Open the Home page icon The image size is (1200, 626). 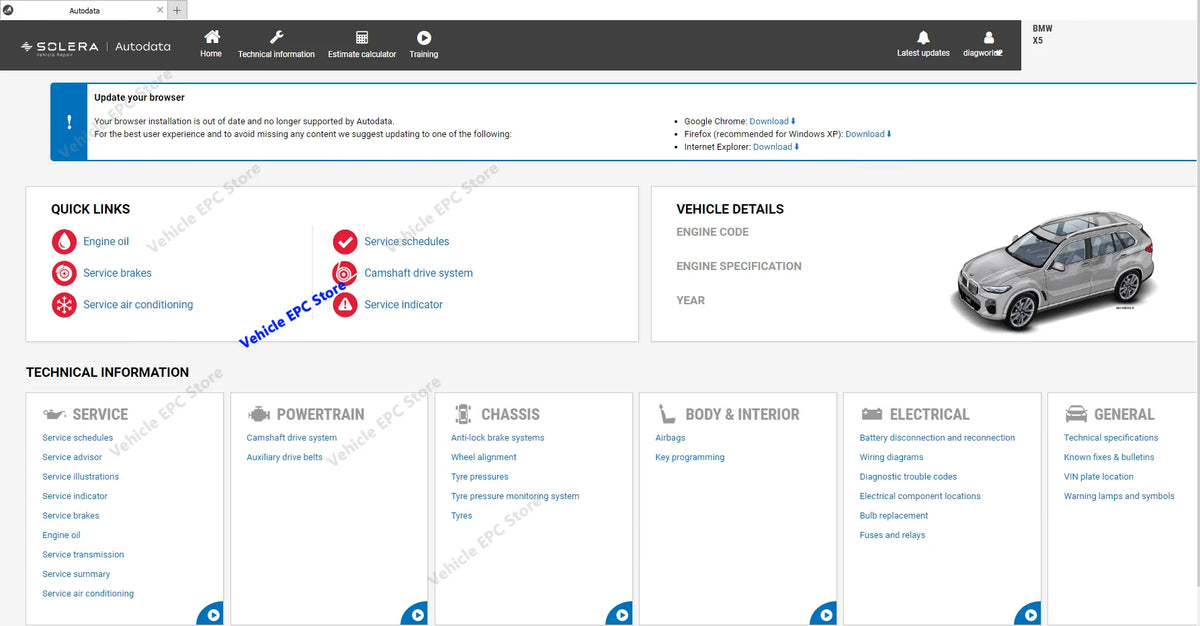coord(211,37)
